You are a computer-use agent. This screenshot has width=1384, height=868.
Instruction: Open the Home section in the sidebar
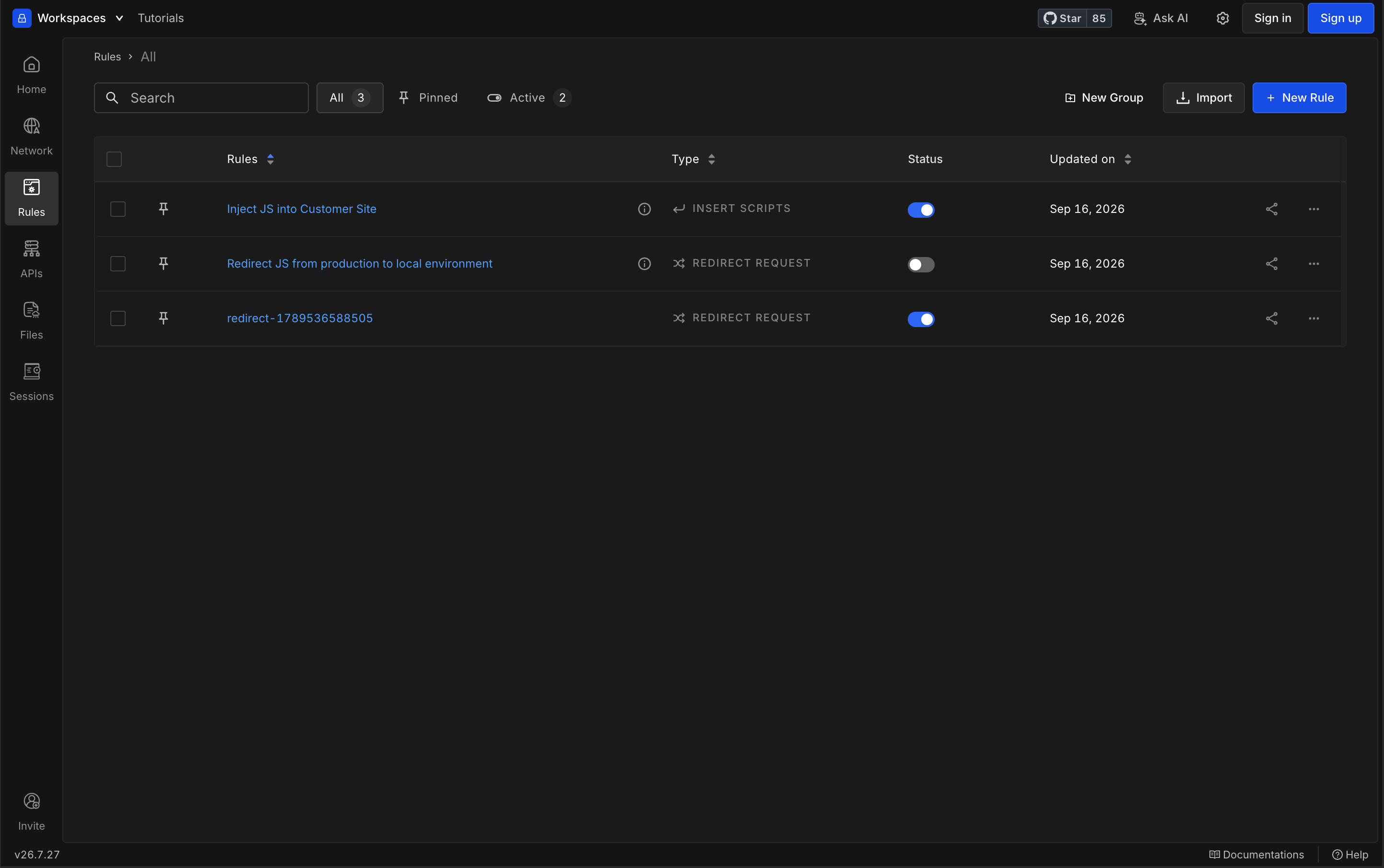point(31,75)
